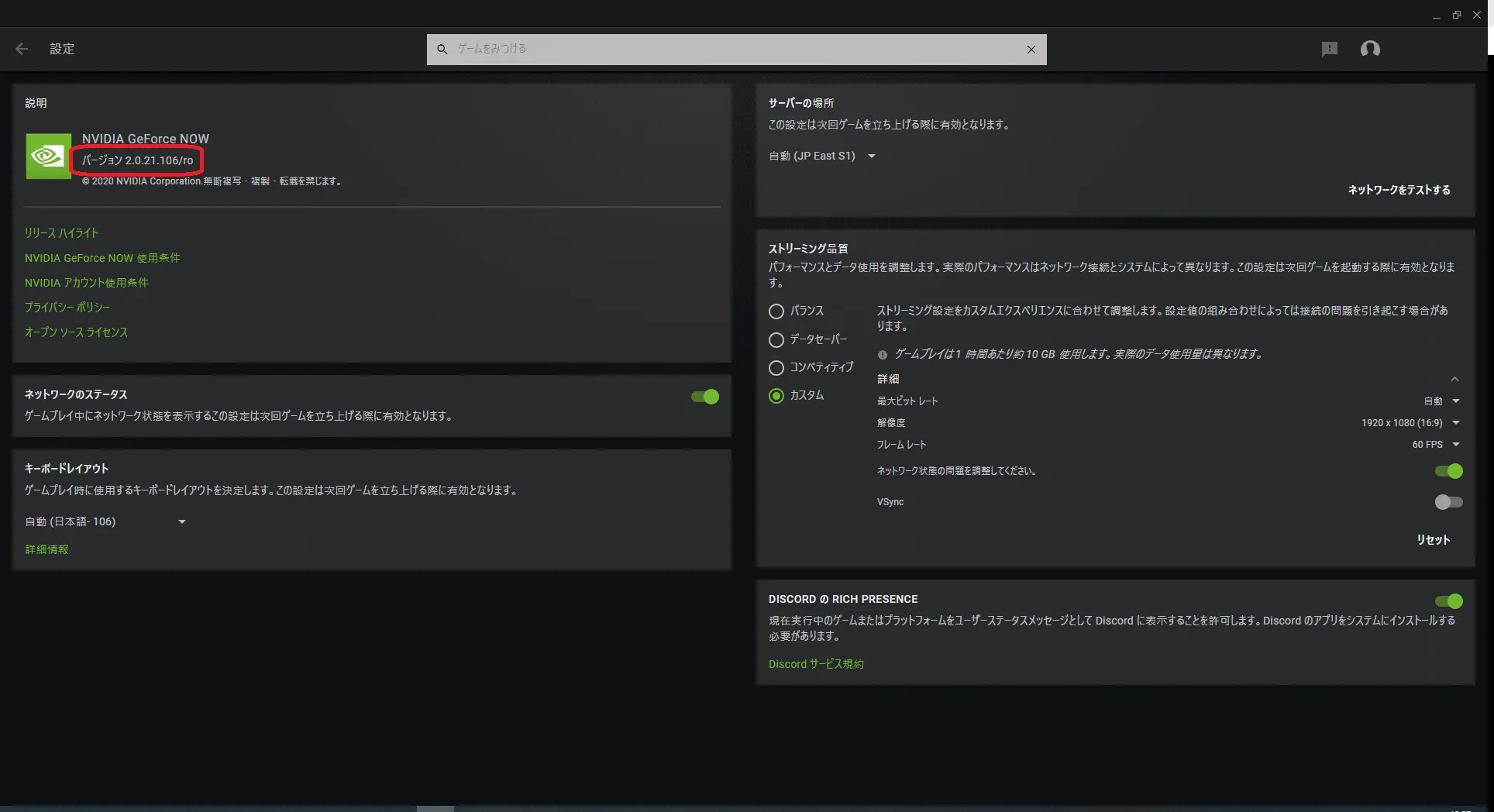Go back using the arrow next to 設定
The image size is (1494, 812).
click(x=22, y=49)
